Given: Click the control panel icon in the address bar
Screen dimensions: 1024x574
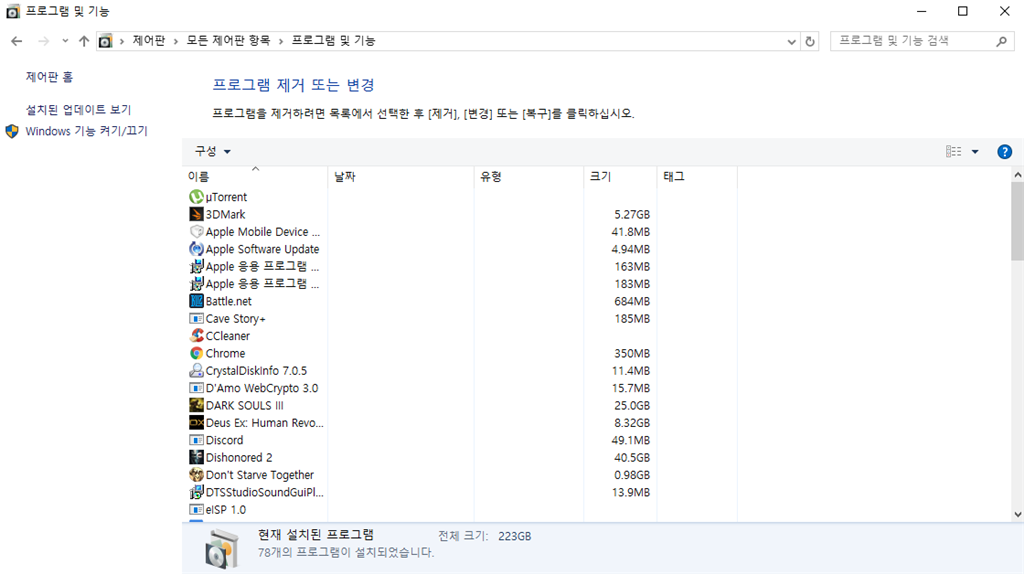Looking at the screenshot, I should point(105,41).
